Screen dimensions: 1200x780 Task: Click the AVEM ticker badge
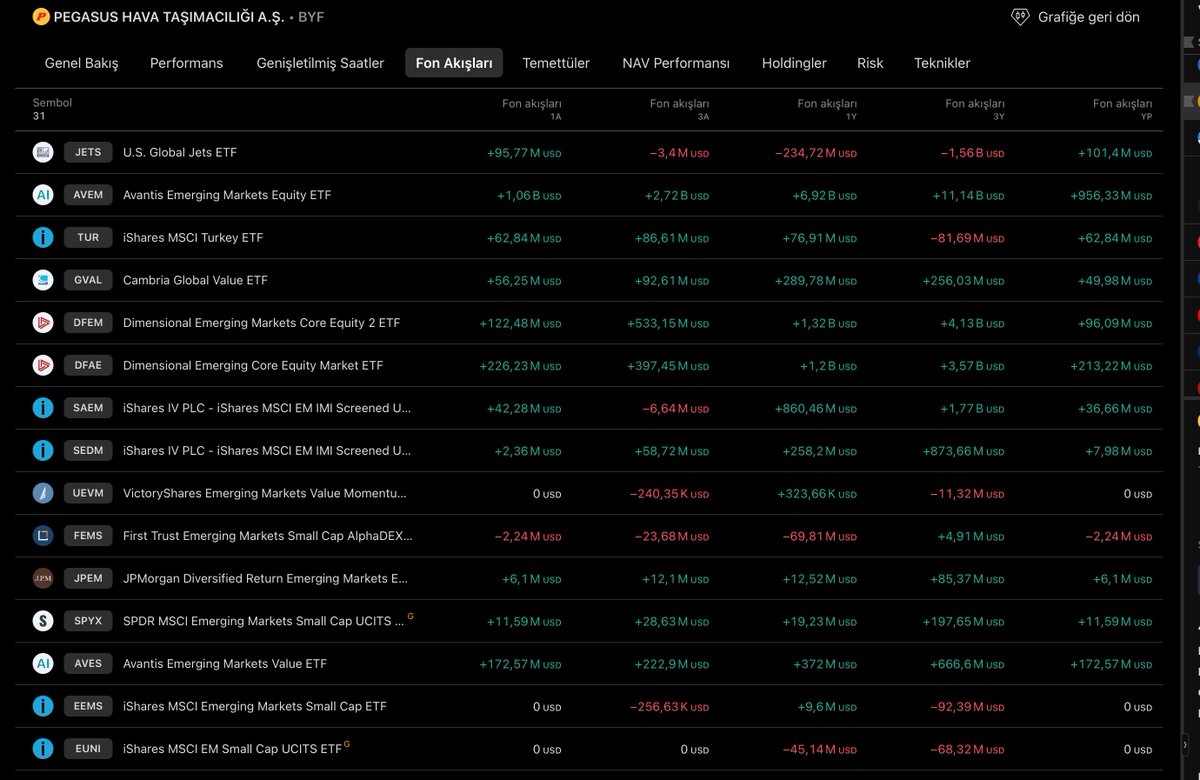pyautogui.click(x=88, y=195)
